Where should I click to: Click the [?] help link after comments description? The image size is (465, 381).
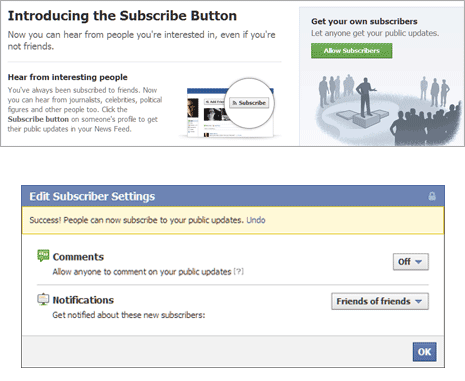tap(238, 272)
